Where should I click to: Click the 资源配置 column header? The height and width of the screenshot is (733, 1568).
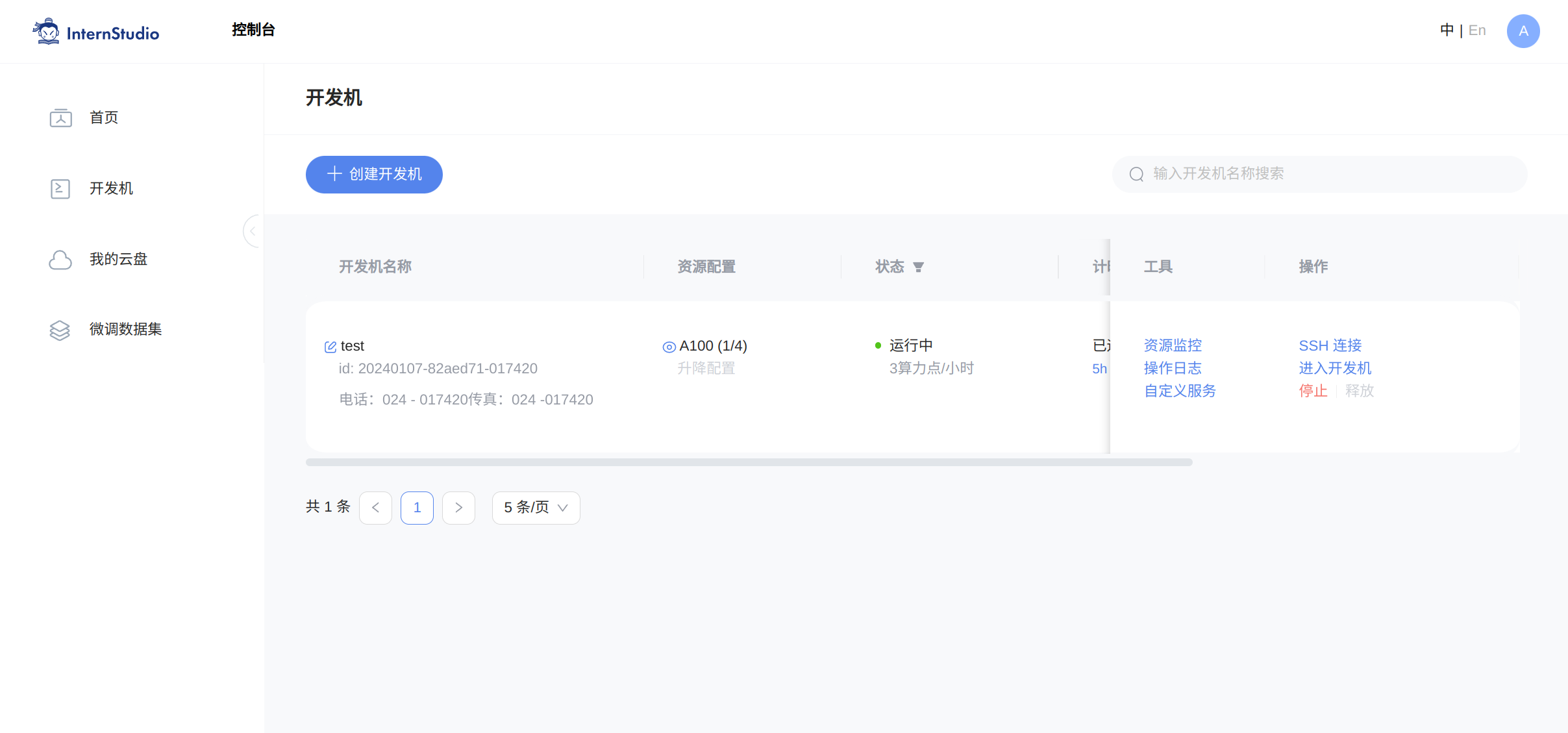click(x=706, y=267)
